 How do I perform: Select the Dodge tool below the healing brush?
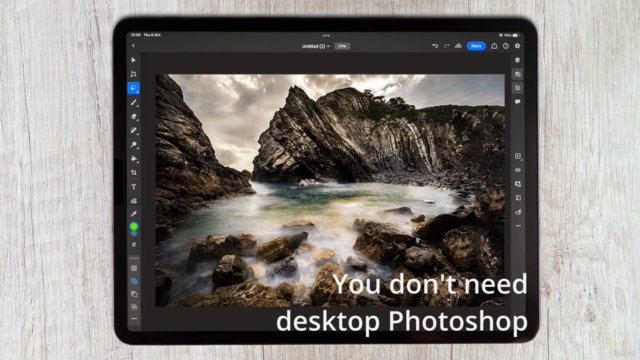(133, 144)
